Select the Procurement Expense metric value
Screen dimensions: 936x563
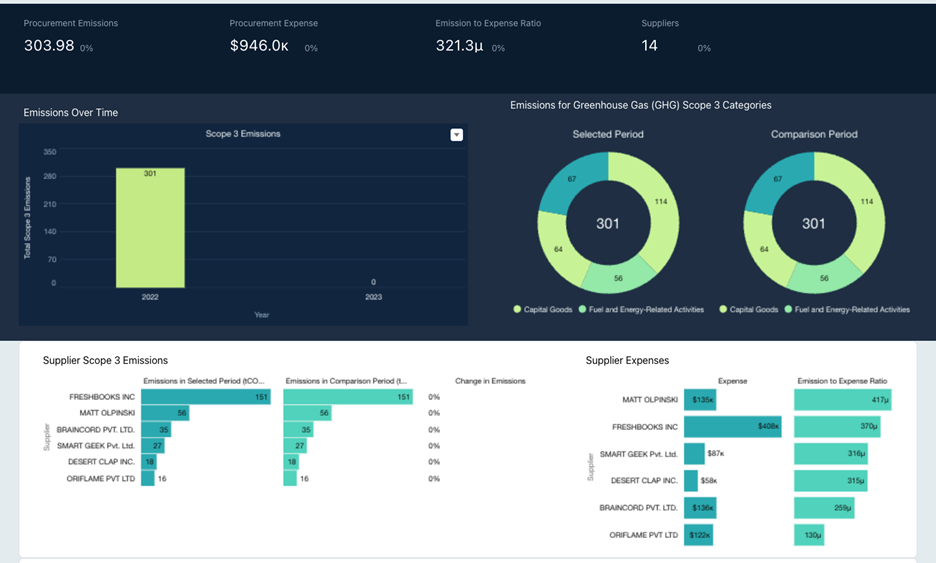[x=259, y=45]
